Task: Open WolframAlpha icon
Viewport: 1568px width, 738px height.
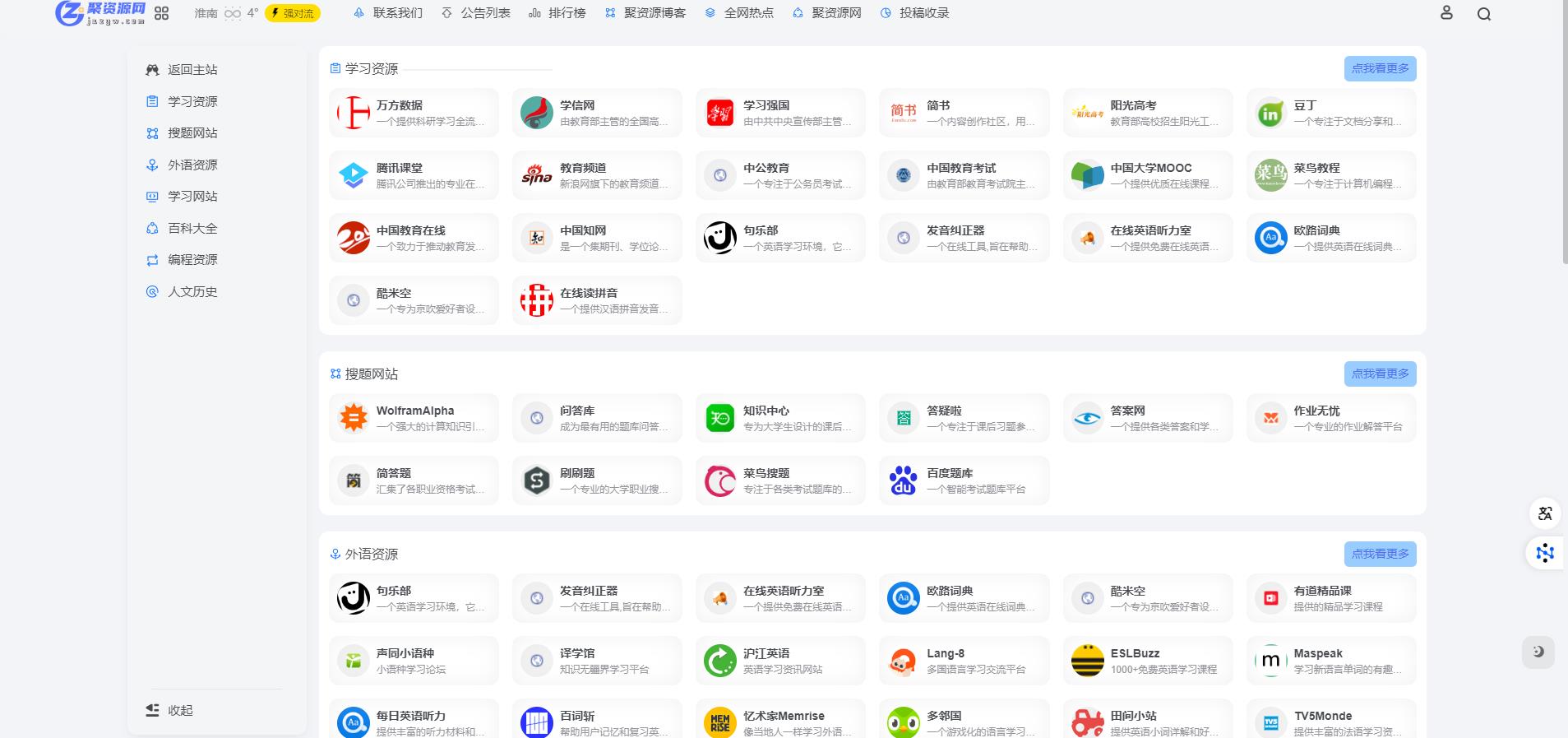Action: (x=354, y=418)
